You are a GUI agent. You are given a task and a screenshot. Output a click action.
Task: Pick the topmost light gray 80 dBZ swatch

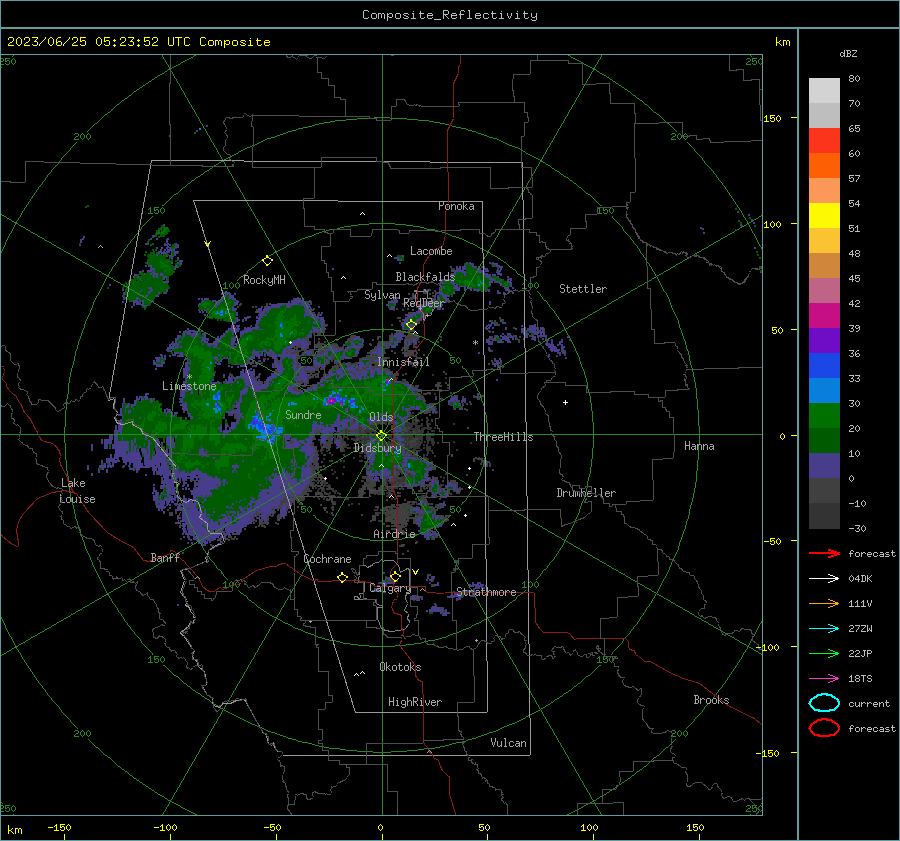tap(824, 90)
